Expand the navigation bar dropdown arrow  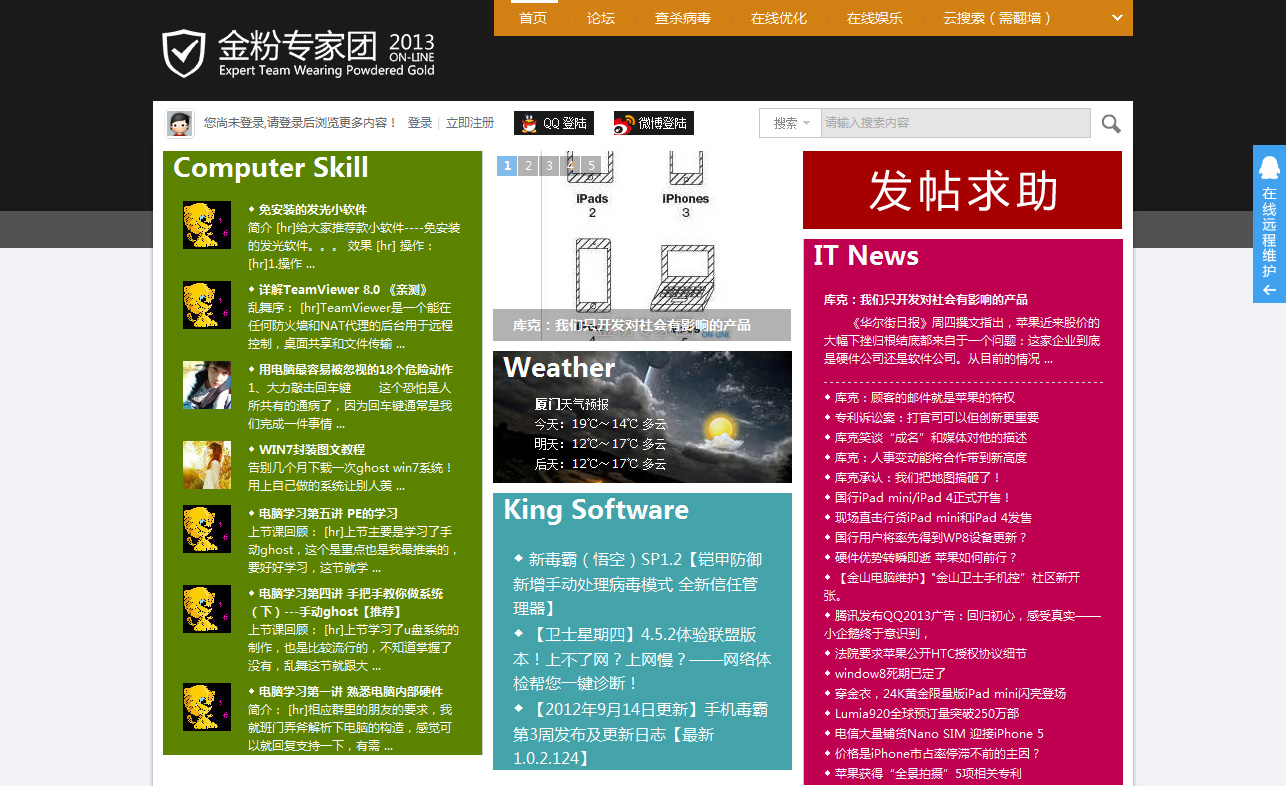[1118, 17]
